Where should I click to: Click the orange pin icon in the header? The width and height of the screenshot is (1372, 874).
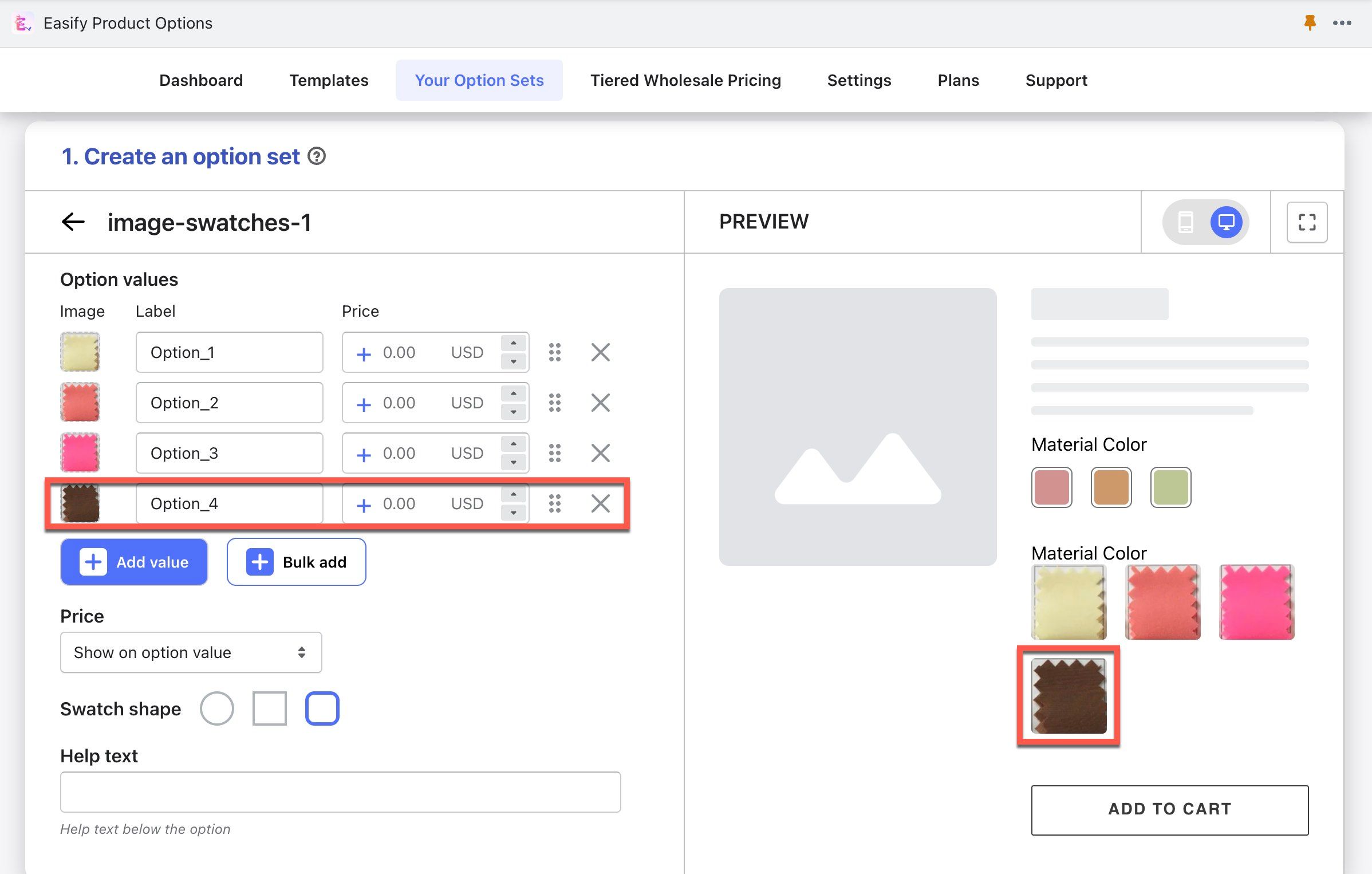click(1310, 23)
